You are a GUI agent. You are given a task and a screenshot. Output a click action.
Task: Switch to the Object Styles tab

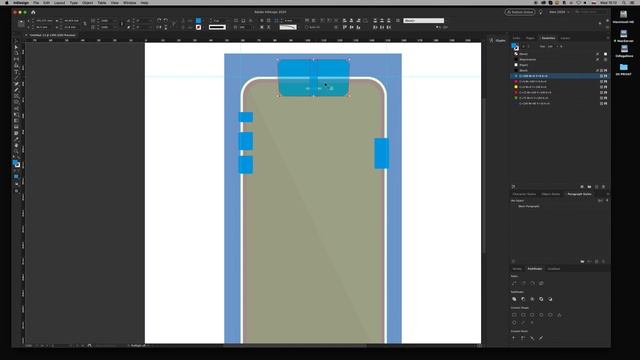pyautogui.click(x=551, y=194)
